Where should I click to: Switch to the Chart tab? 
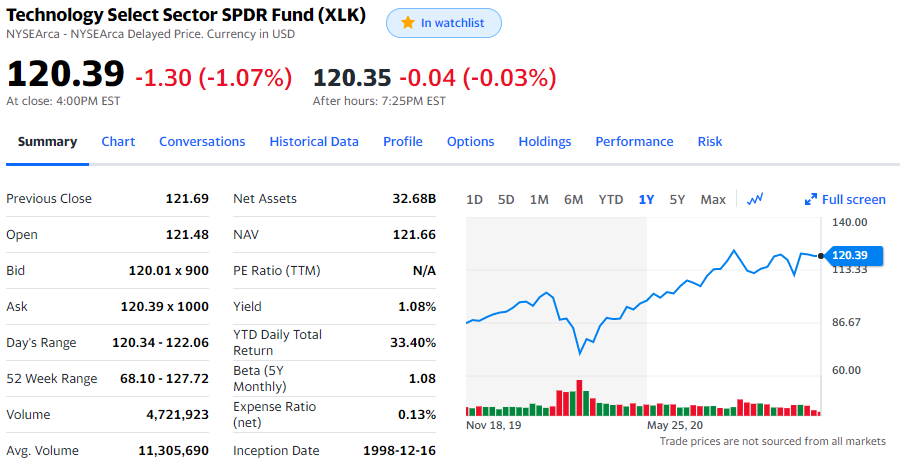coord(118,141)
